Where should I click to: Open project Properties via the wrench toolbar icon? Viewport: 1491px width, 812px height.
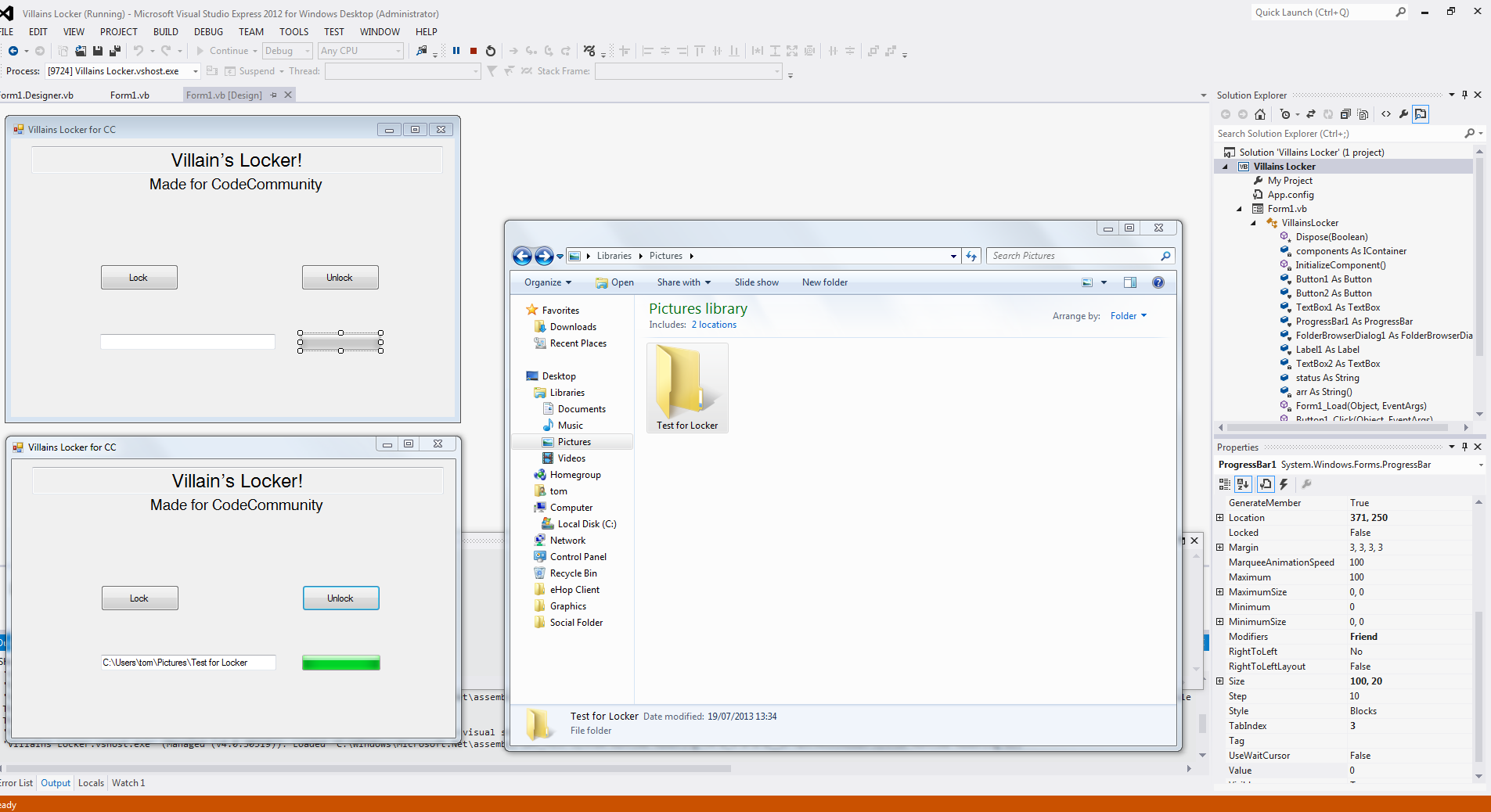(1403, 114)
